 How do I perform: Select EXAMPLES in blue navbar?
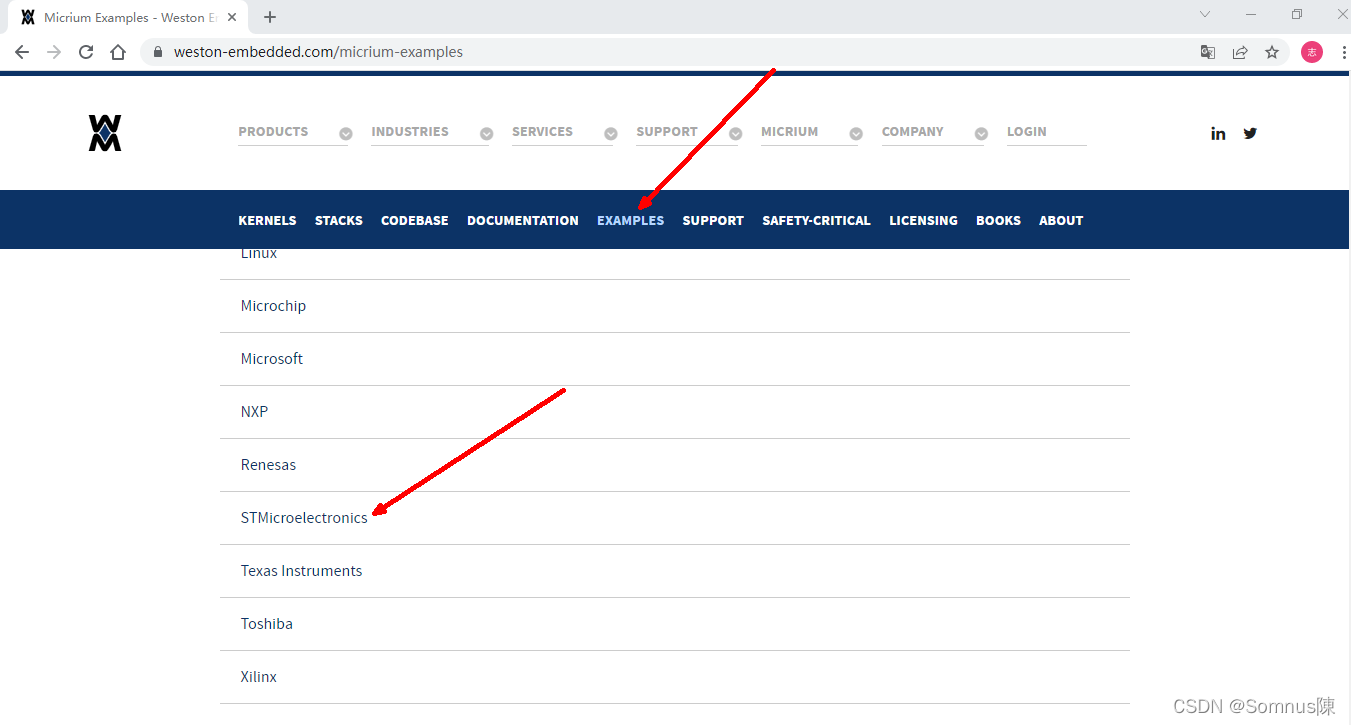pos(630,220)
